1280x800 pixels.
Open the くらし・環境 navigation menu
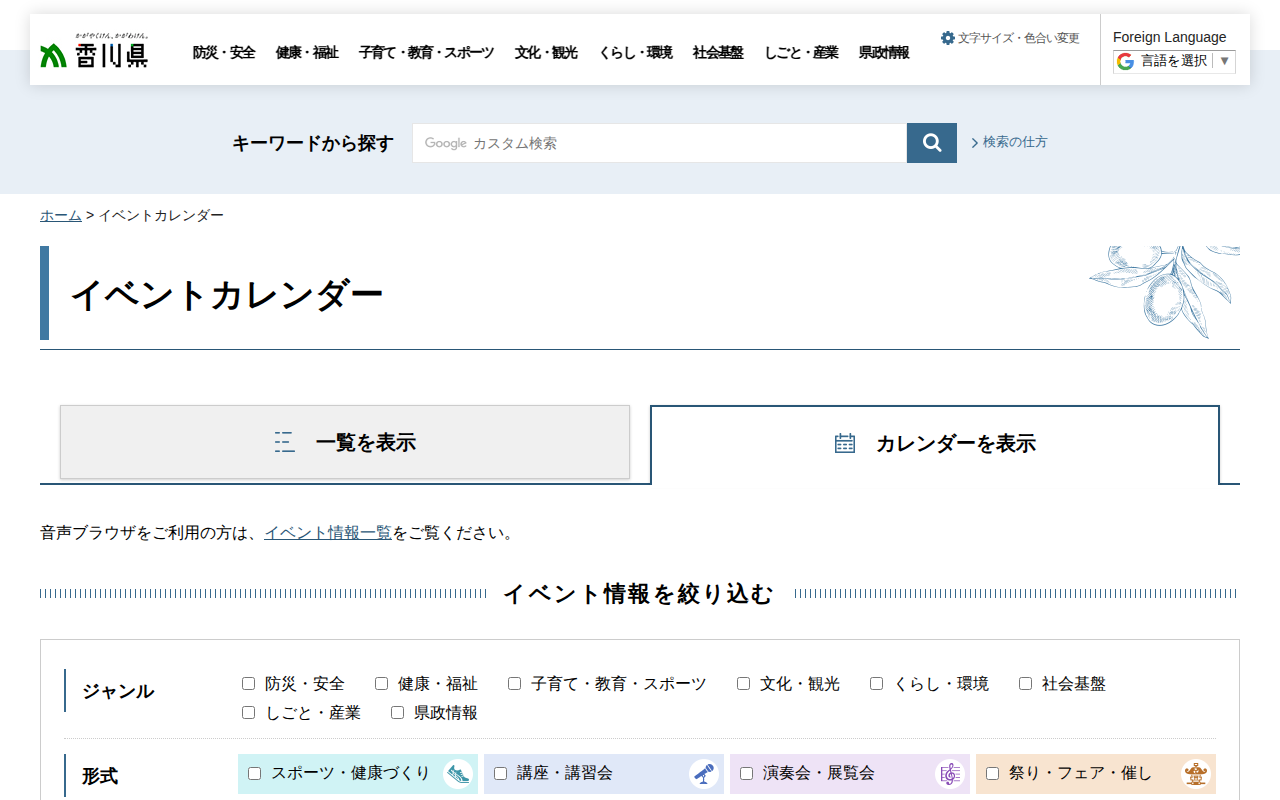(635, 53)
